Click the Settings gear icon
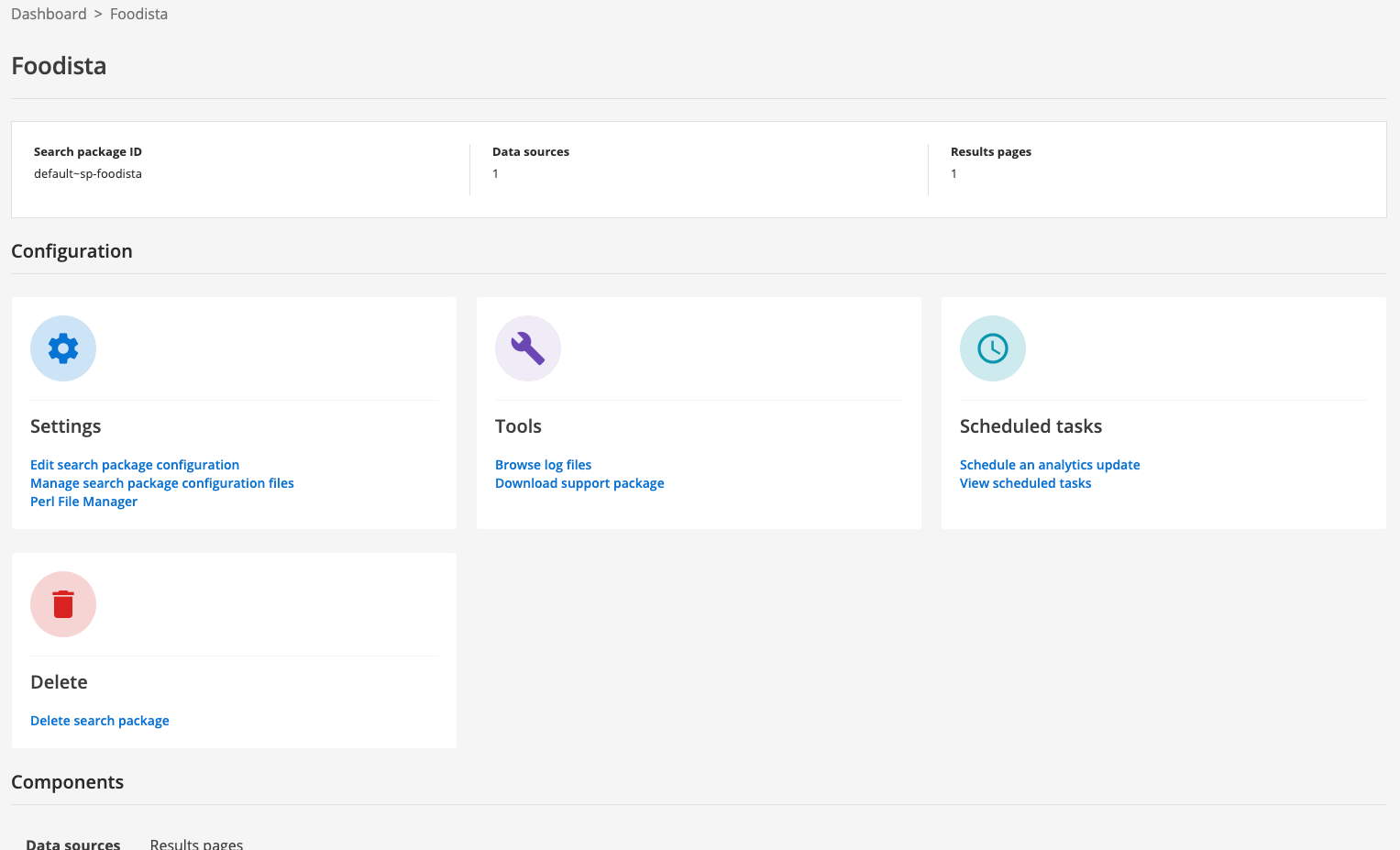1400x850 pixels. (x=62, y=348)
